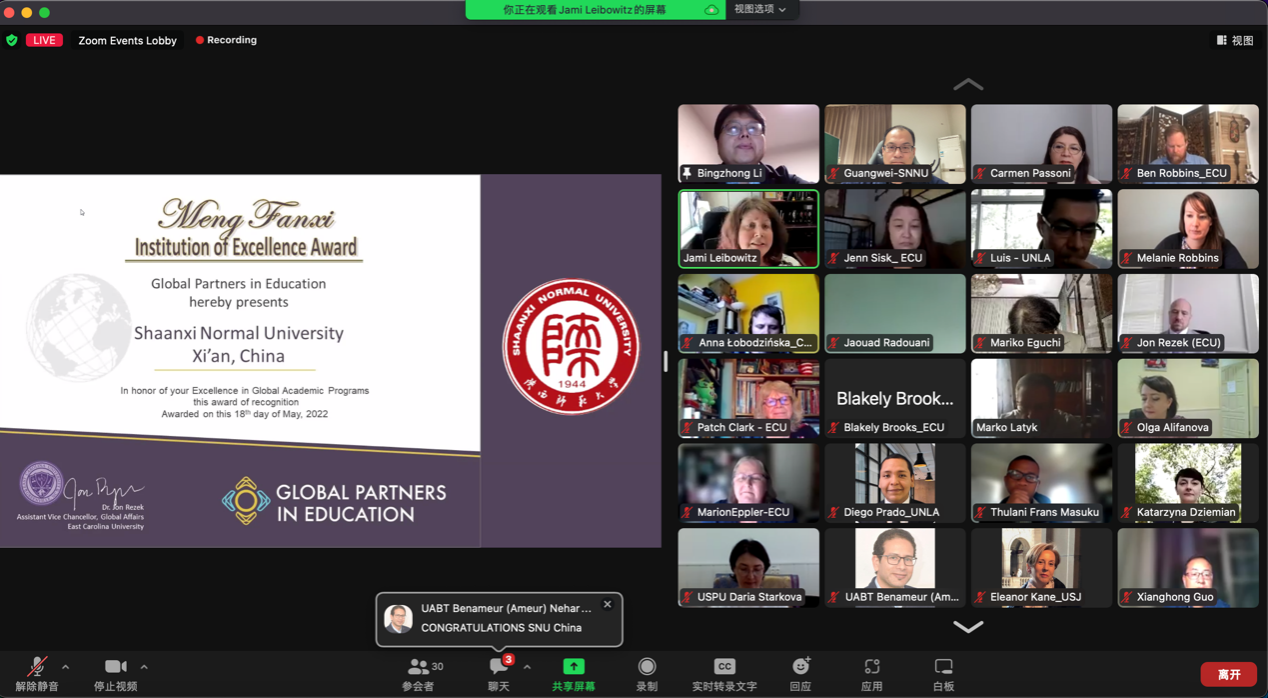Screen dimensions: 1268x698
Task: Expand audio options arrow next to microphone
Action: click(66, 667)
